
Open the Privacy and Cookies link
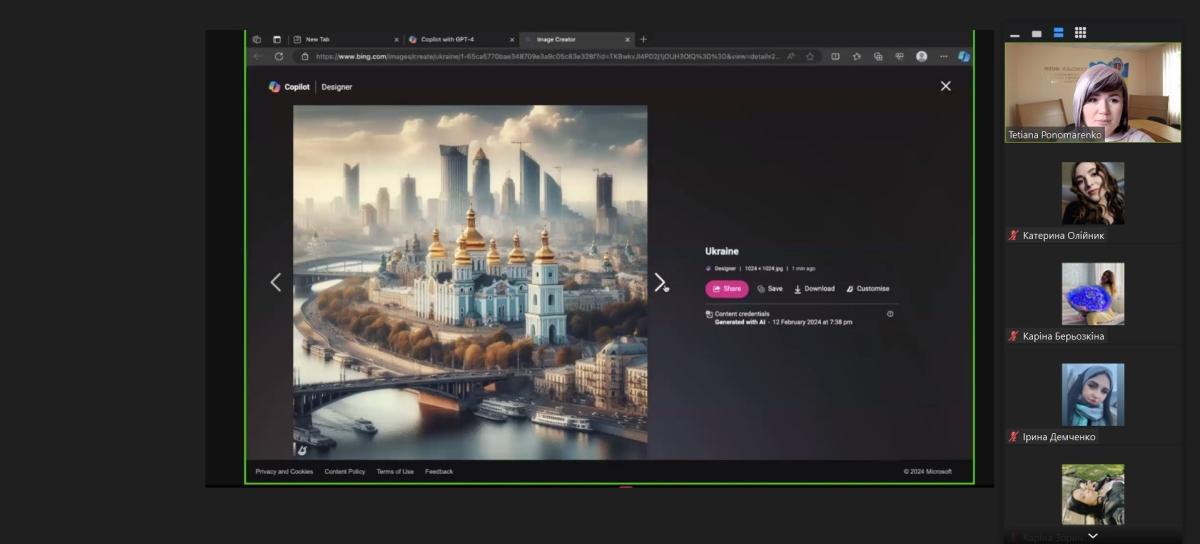[x=284, y=471]
